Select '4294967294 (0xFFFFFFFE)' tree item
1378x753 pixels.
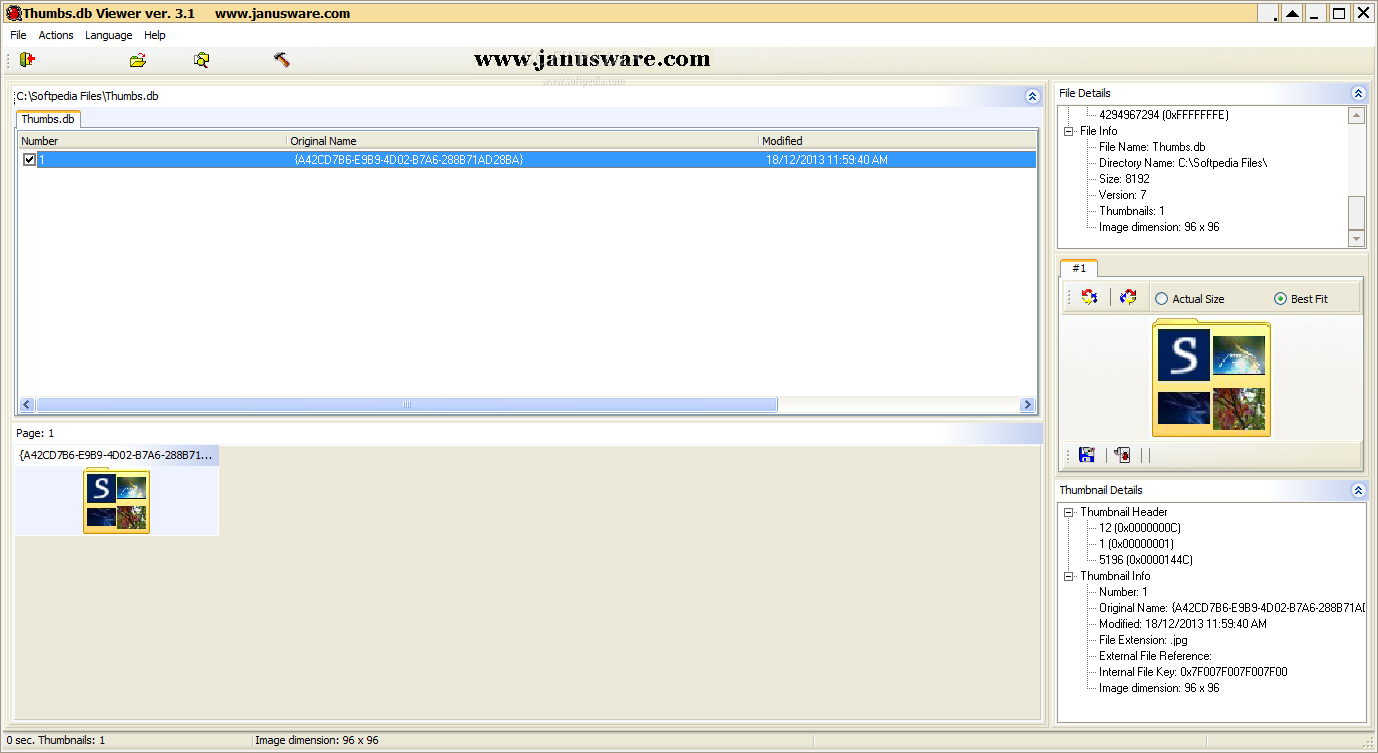(x=1164, y=115)
